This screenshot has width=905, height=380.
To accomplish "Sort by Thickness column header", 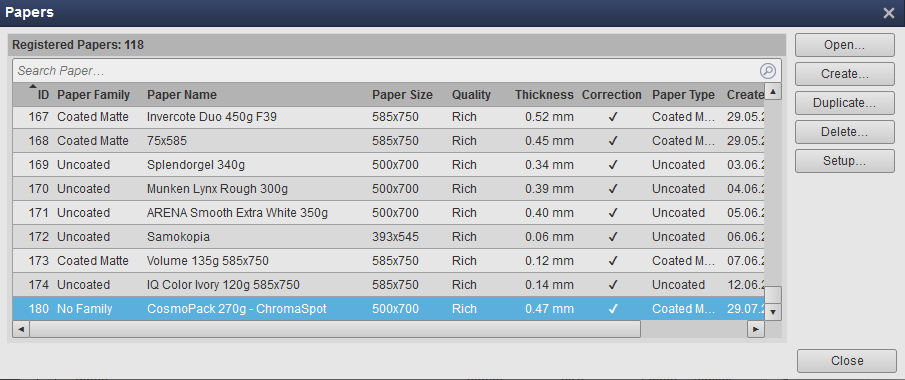I will [544, 95].
